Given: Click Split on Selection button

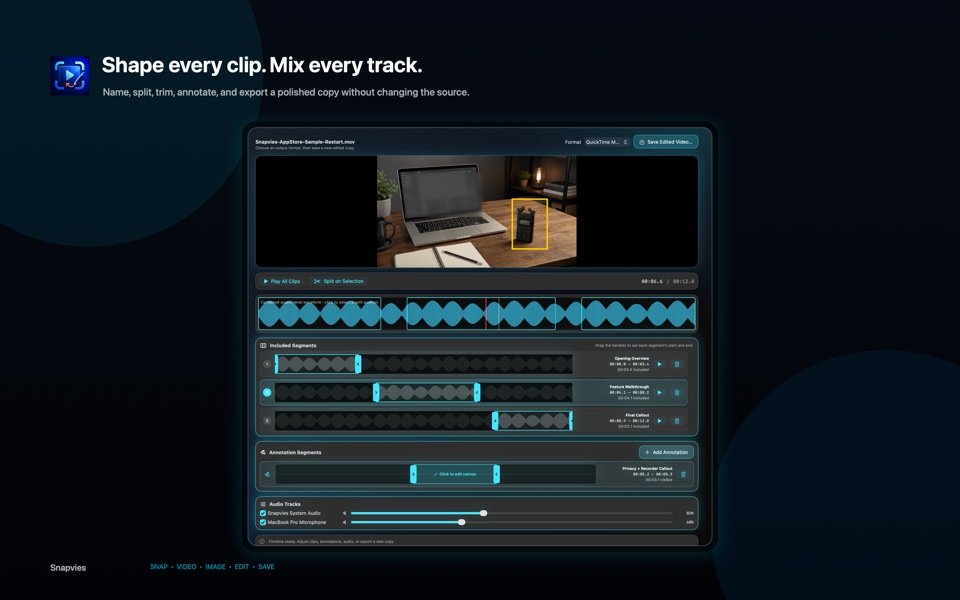Looking at the screenshot, I should pyautogui.click(x=339, y=282).
